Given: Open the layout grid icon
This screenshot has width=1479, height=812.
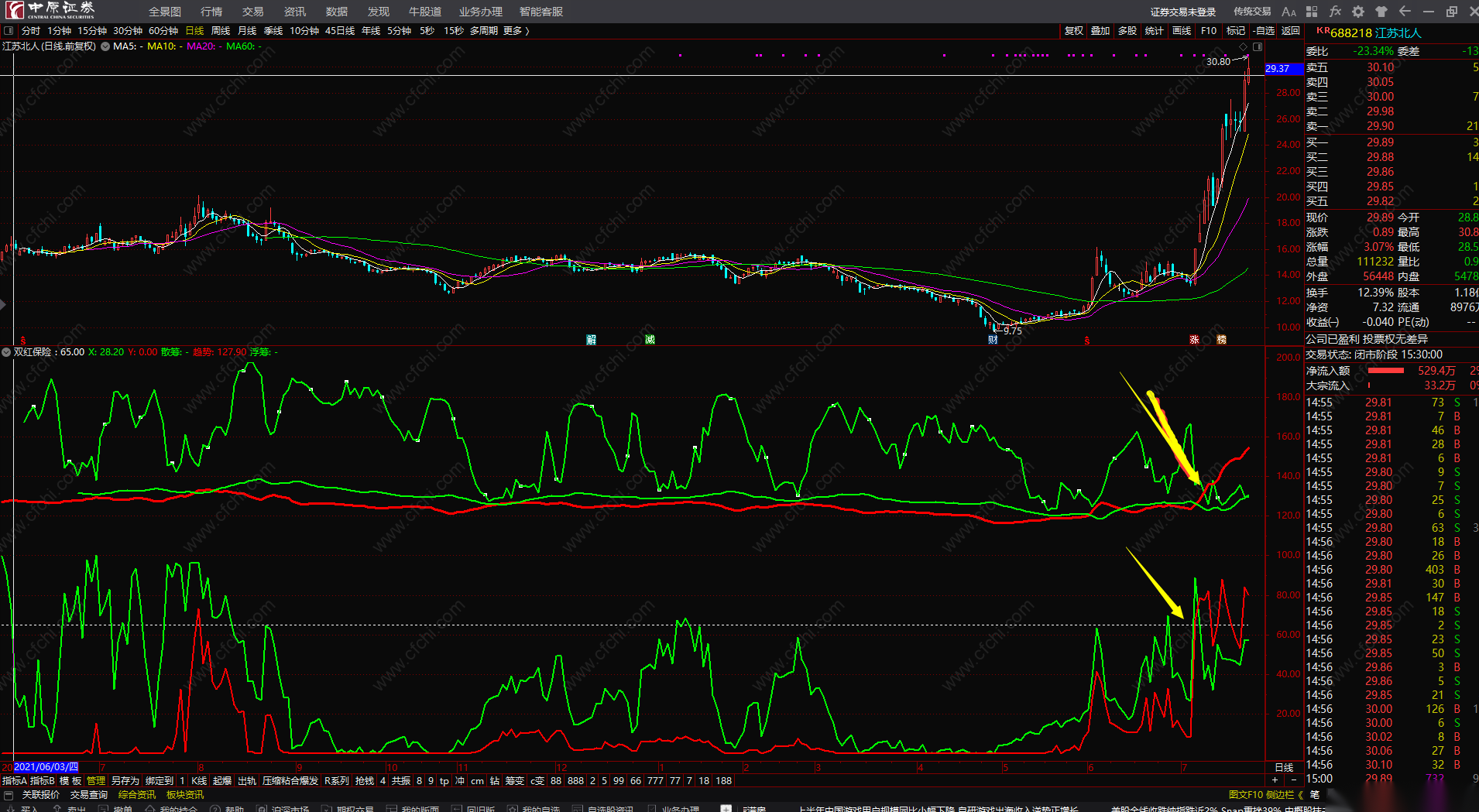Looking at the screenshot, I should 1312,12.
